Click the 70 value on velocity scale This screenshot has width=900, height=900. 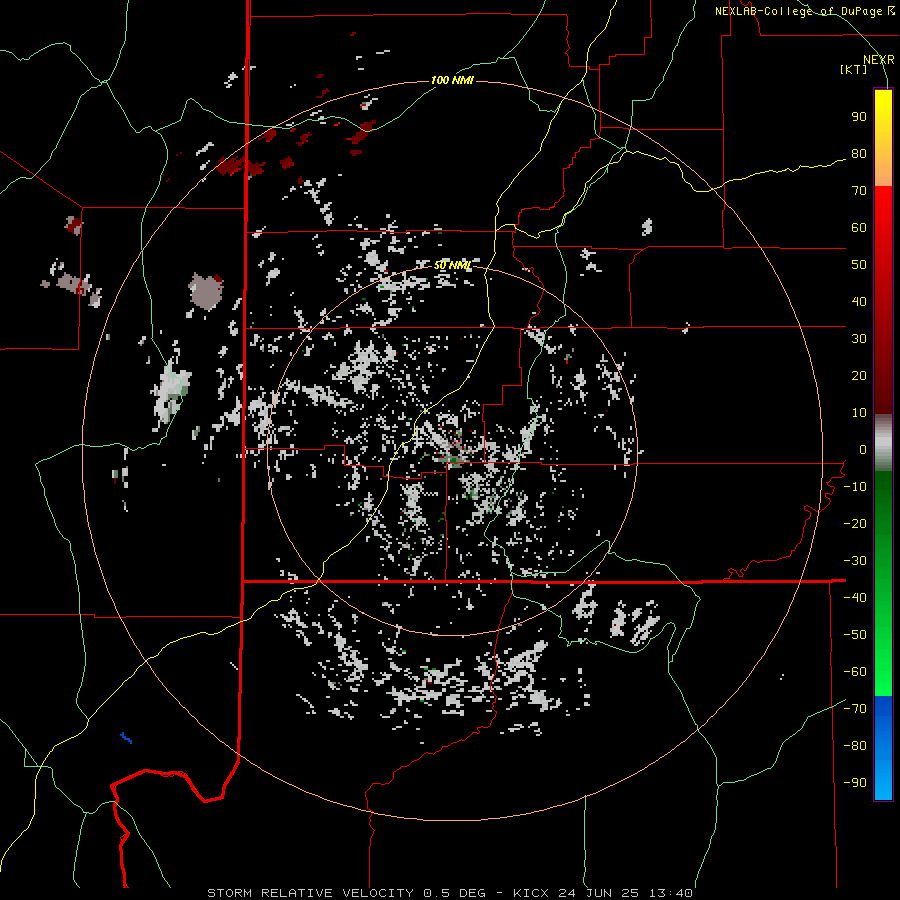click(x=859, y=191)
